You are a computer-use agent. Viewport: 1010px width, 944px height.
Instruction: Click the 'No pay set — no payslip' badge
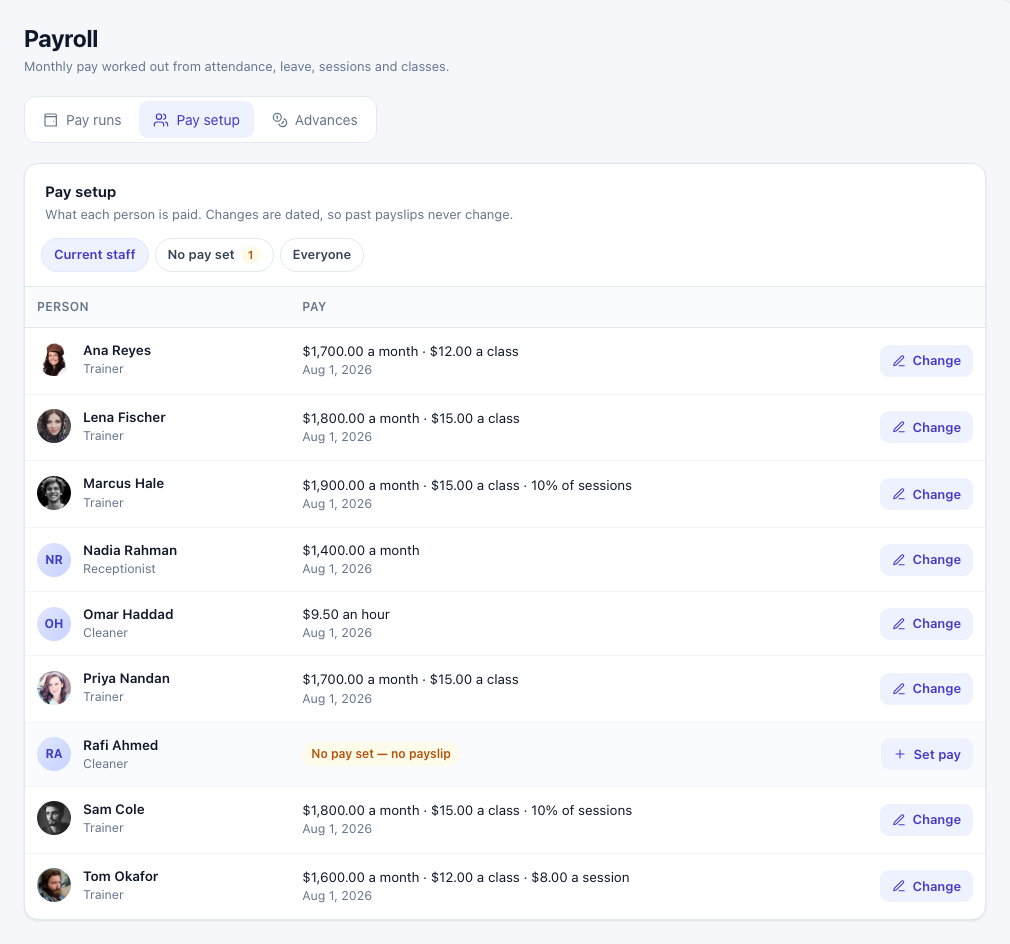(381, 754)
